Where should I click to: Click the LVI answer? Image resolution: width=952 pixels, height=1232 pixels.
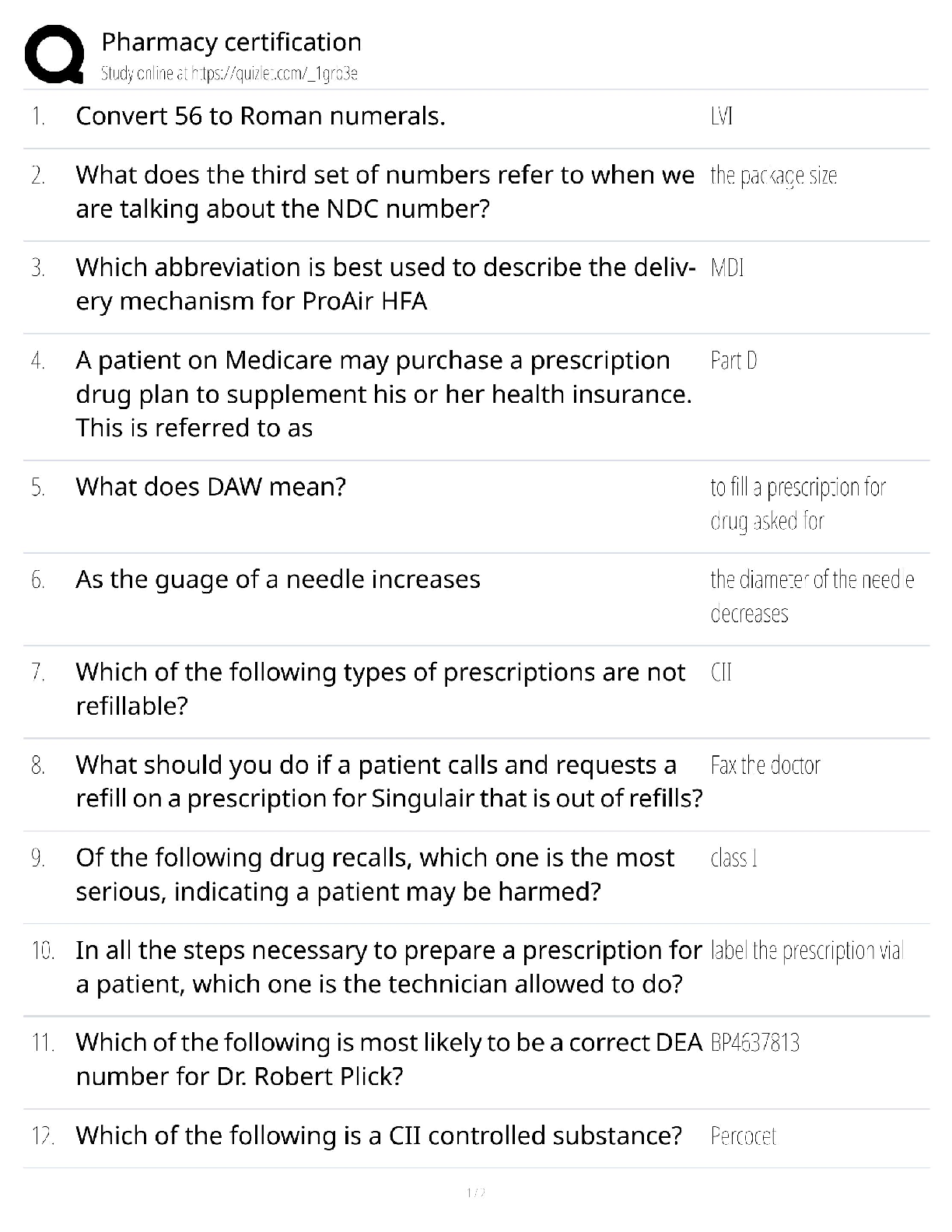tap(722, 117)
